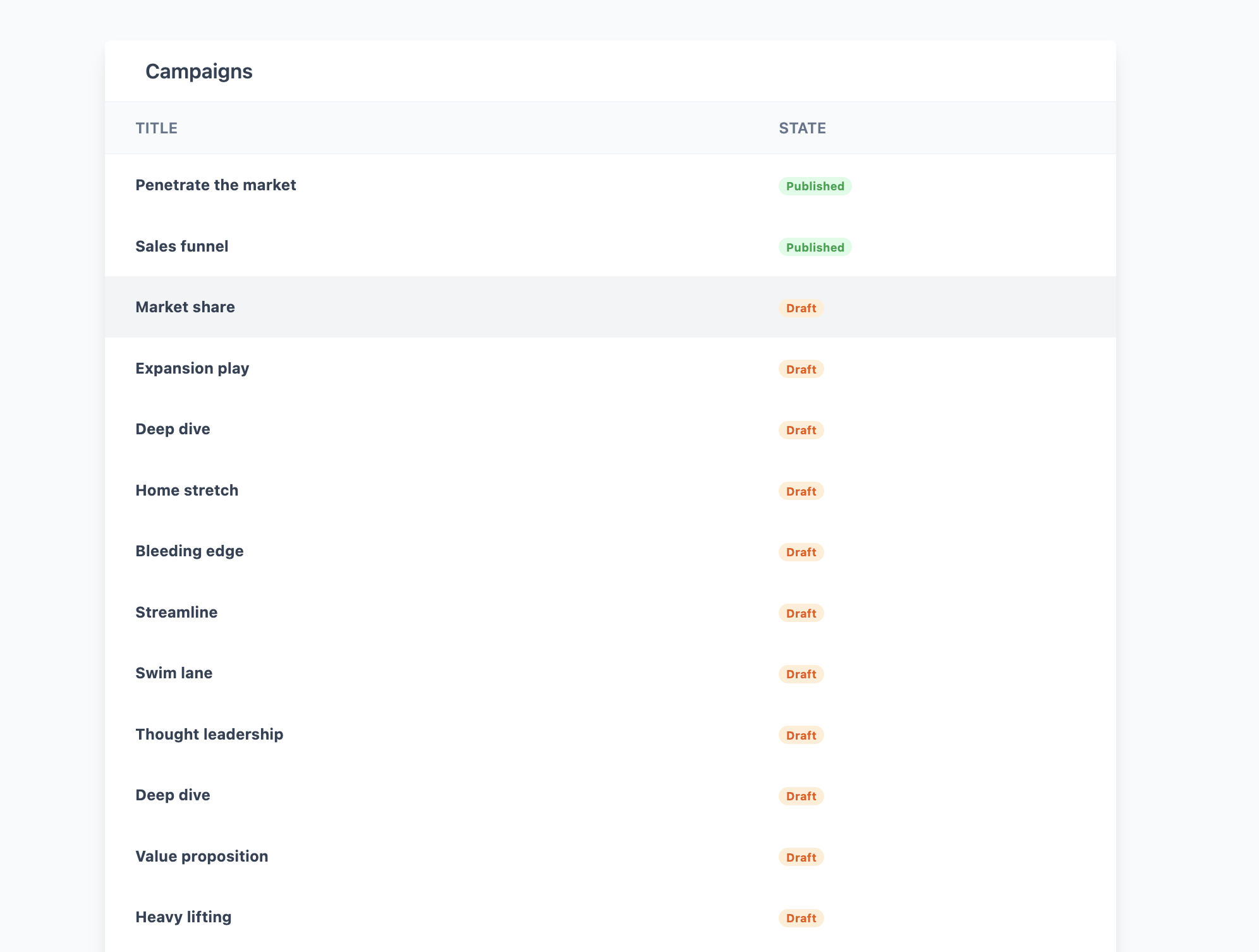Click the TITLE column header
This screenshot has height=952, width=1259.
(156, 128)
